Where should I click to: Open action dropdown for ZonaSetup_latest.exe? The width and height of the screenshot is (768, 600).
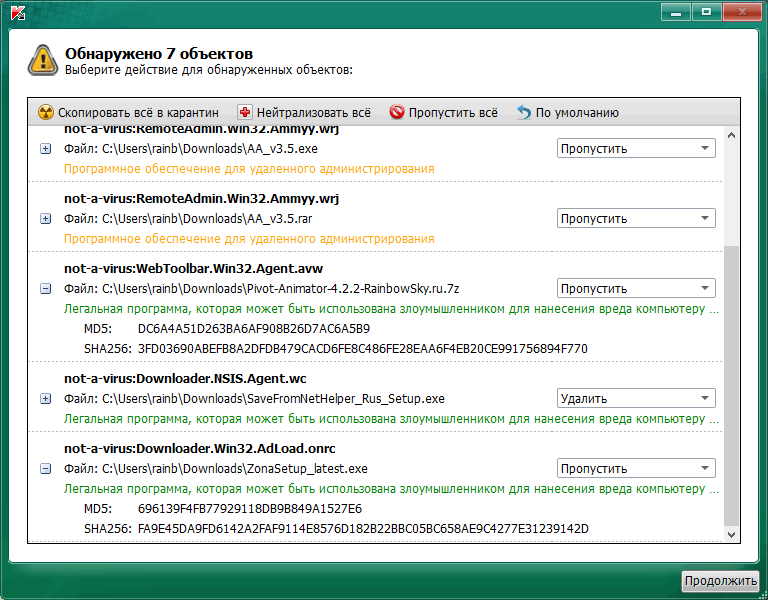pyautogui.click(x=636, y=469)
